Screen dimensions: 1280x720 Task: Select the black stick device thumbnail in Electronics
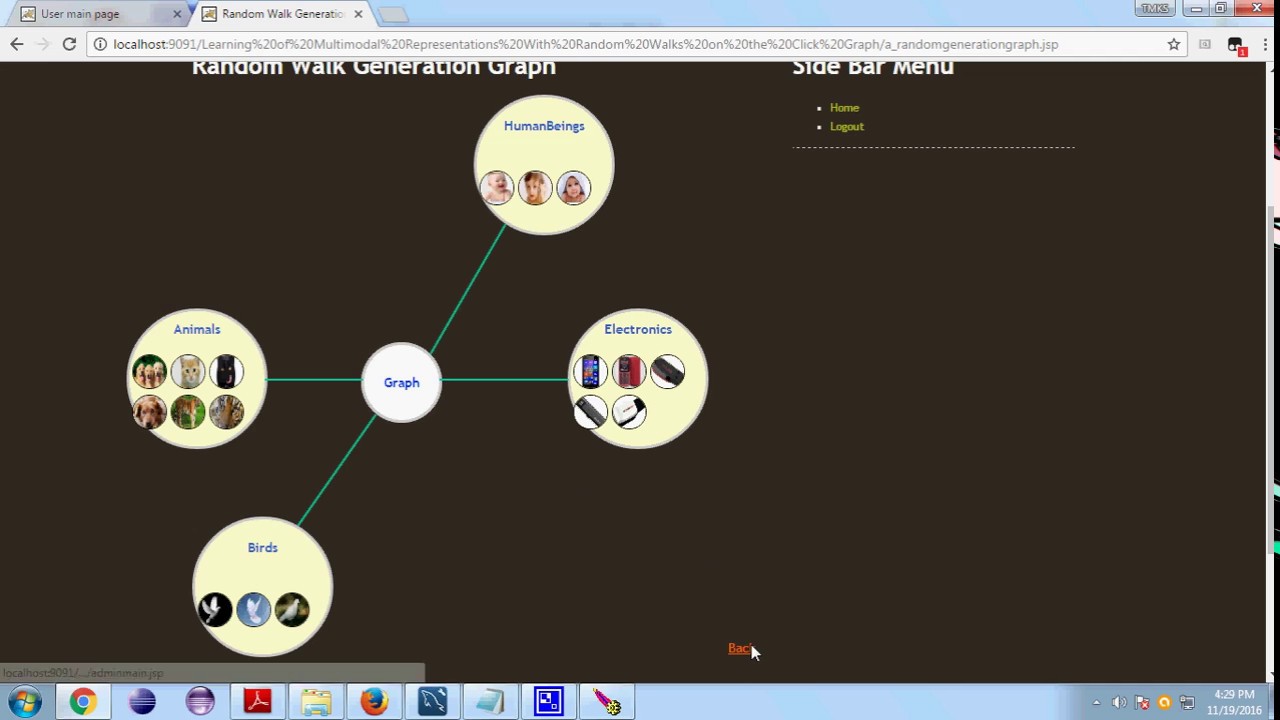pos(590,411)
